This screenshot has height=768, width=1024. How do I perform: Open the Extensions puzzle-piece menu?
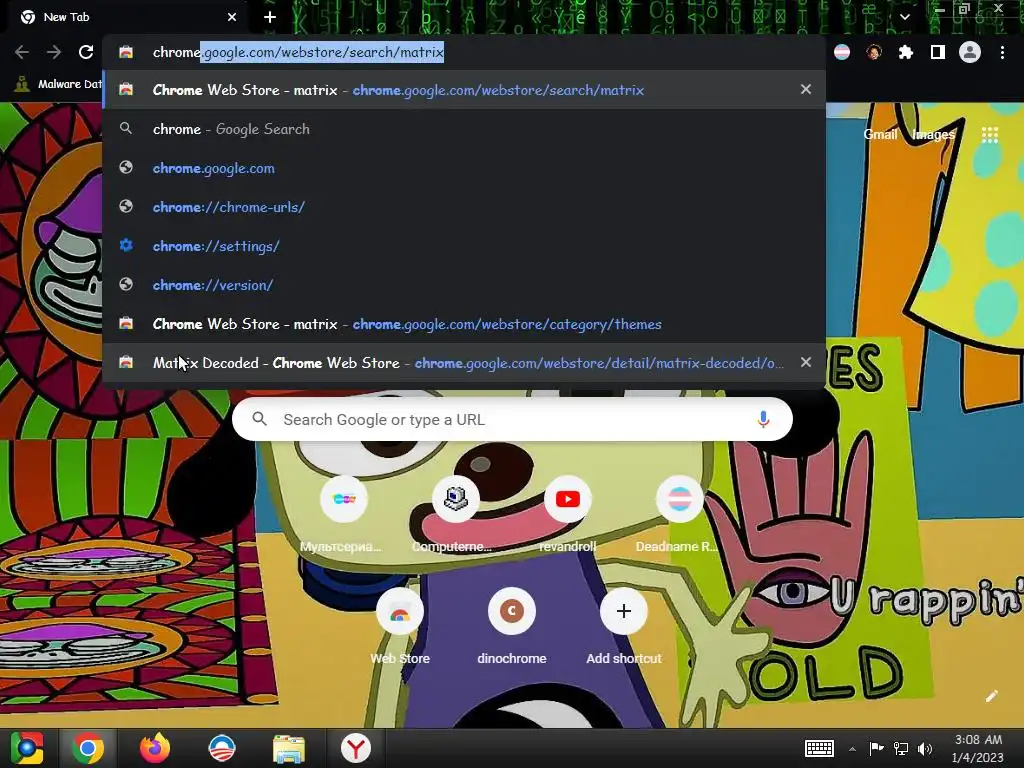(x=905, y=52)
